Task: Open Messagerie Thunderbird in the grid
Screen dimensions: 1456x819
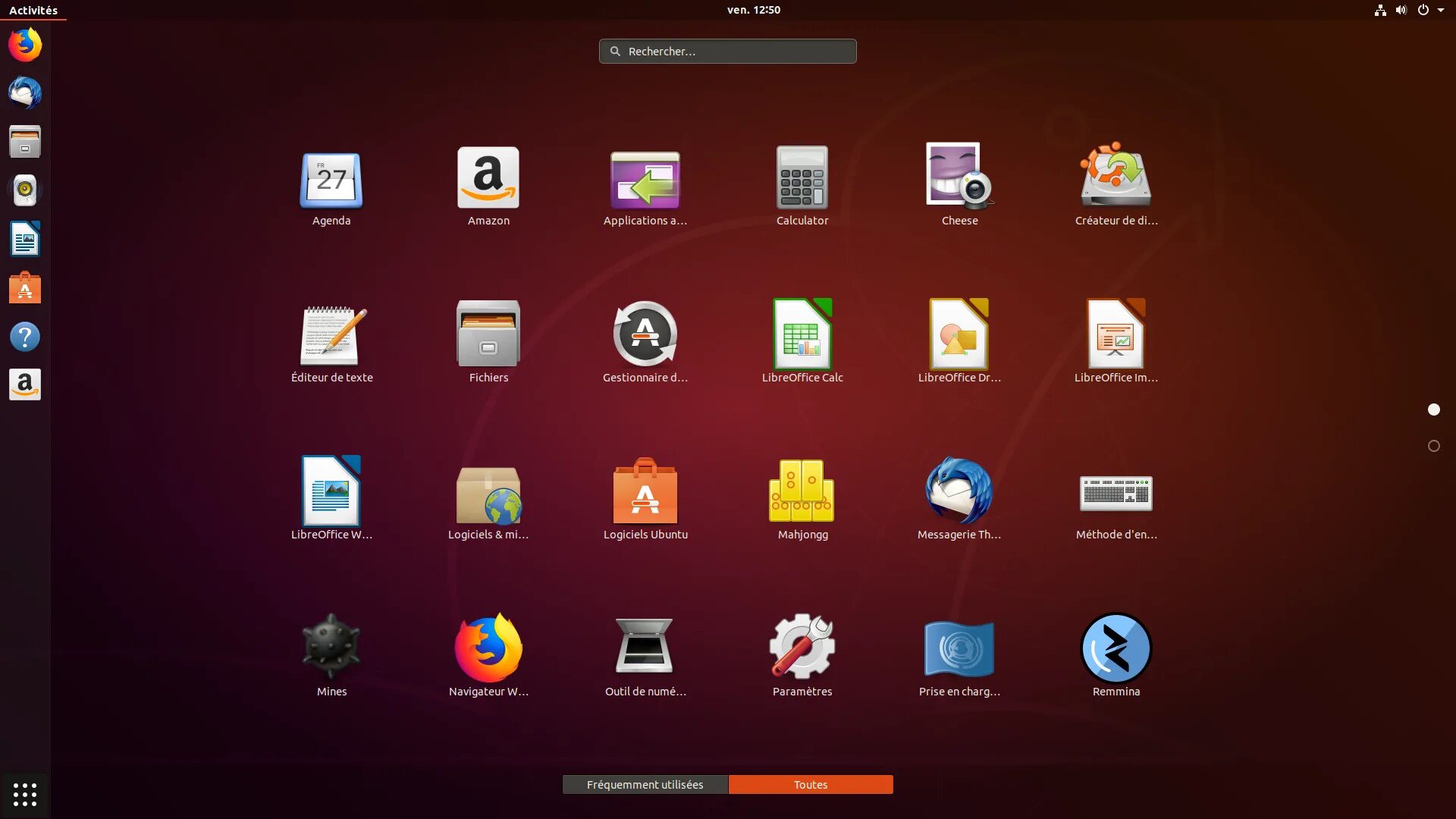Action: pos(959,491)
